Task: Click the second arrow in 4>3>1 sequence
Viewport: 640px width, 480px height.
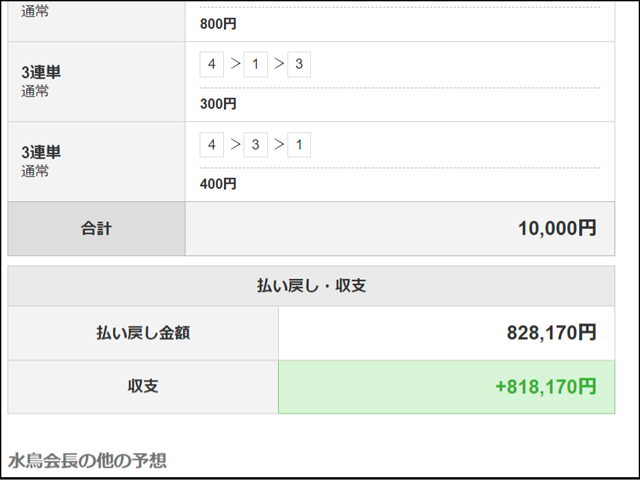Action: (x=279, y=144)
